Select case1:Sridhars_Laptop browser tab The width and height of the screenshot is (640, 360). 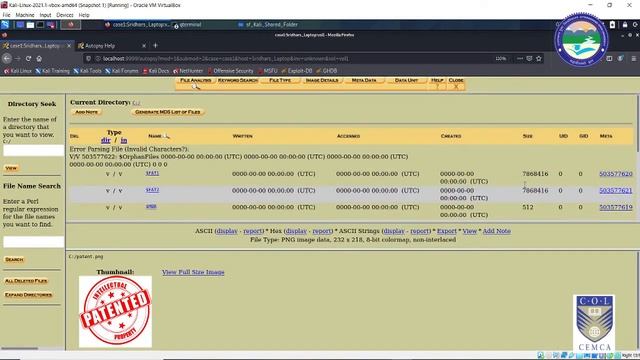36,46
